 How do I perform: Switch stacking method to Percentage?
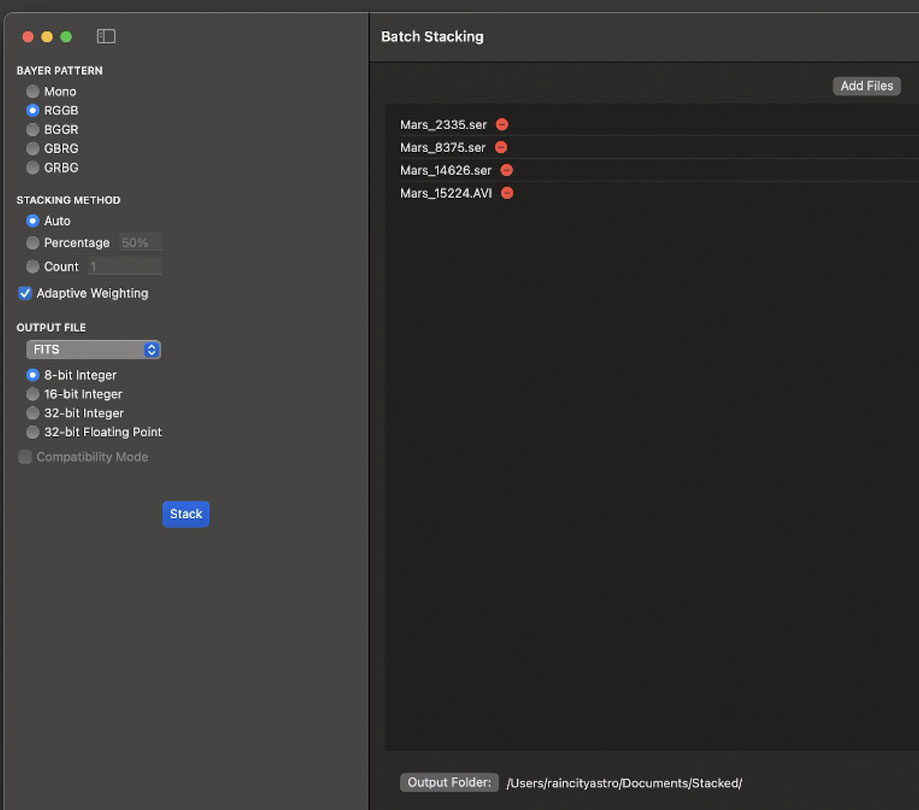[33, 243]
